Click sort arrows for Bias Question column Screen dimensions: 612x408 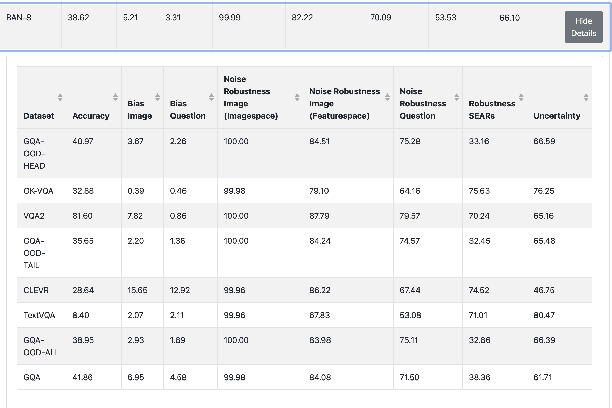(211, 96)
